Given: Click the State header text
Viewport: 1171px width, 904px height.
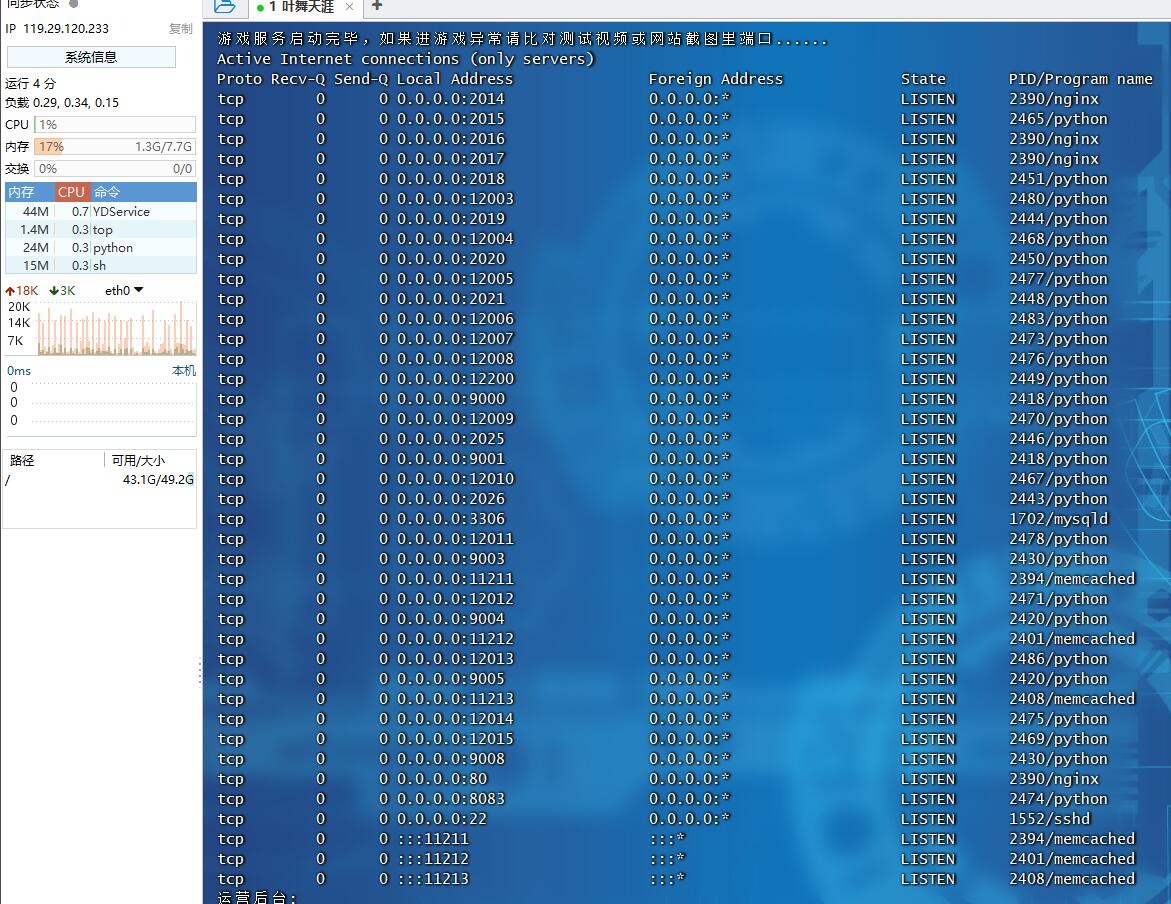Looking at the screenshot, I should click(923, 78).
